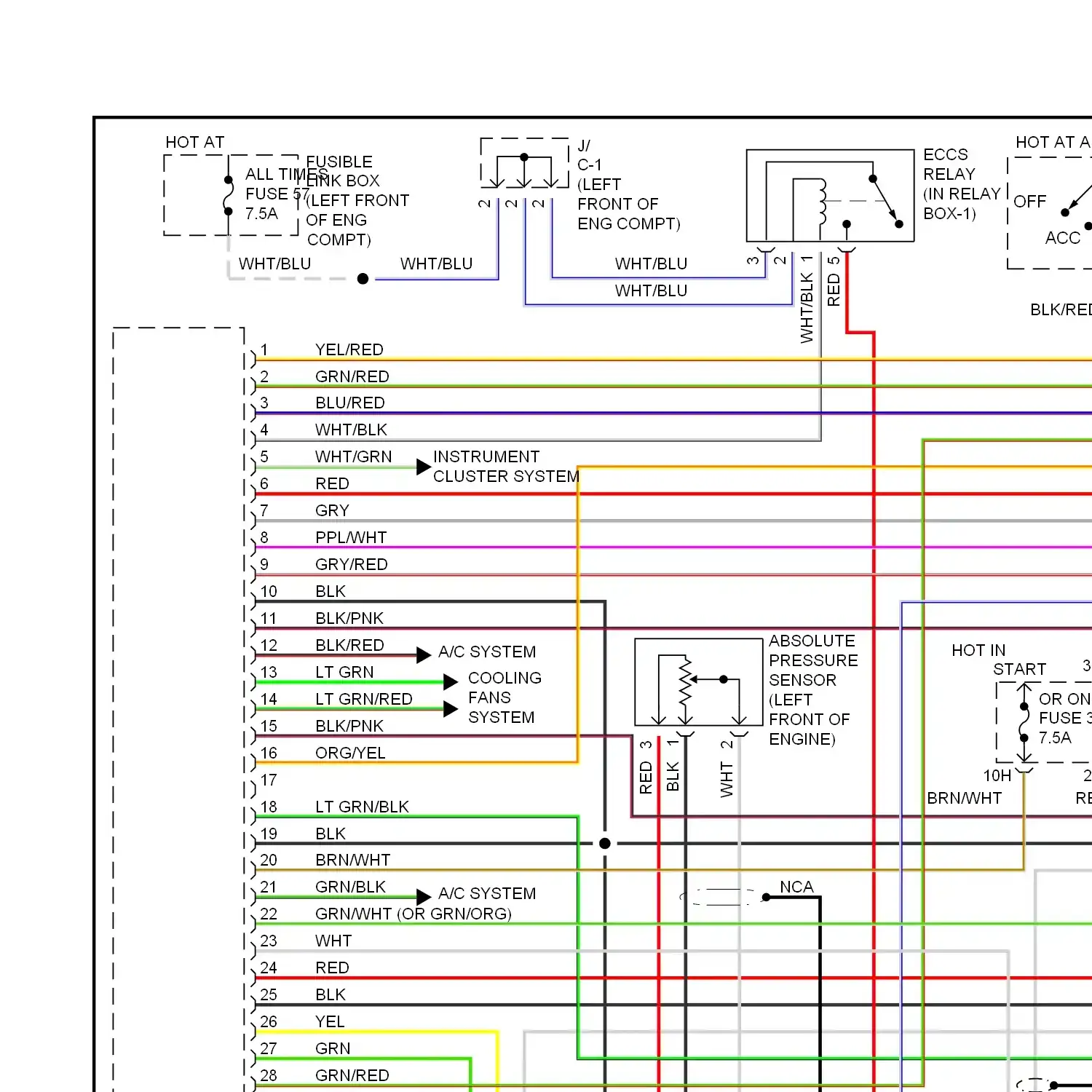Select A/C SYSTEM label beside pin 21

click(487, 893)
